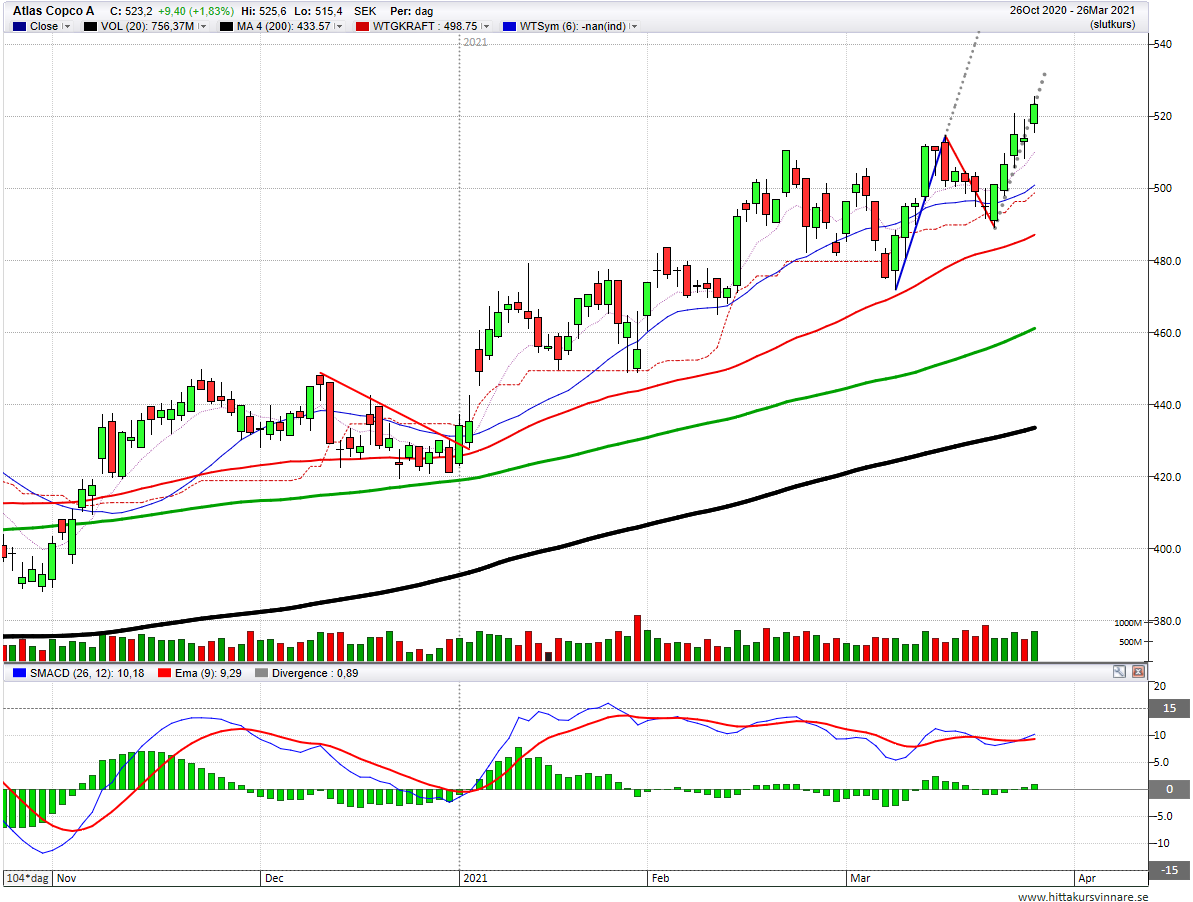Click the 400.0 price level on the axis
The image size is (1193, 902).
click(1167, 549)
